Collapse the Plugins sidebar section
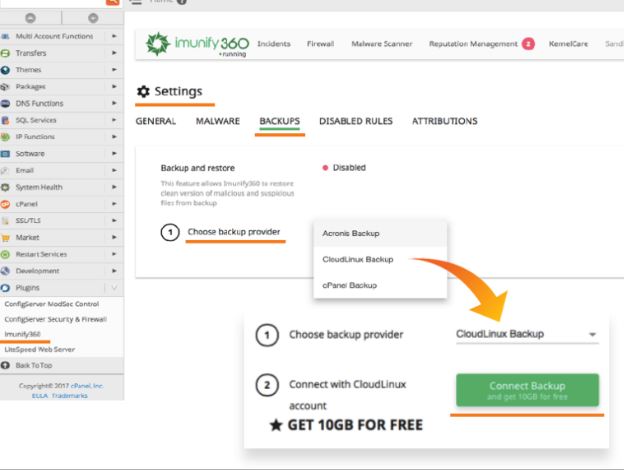The height and width of the screenshot is (470, 624). click(114, 288)
